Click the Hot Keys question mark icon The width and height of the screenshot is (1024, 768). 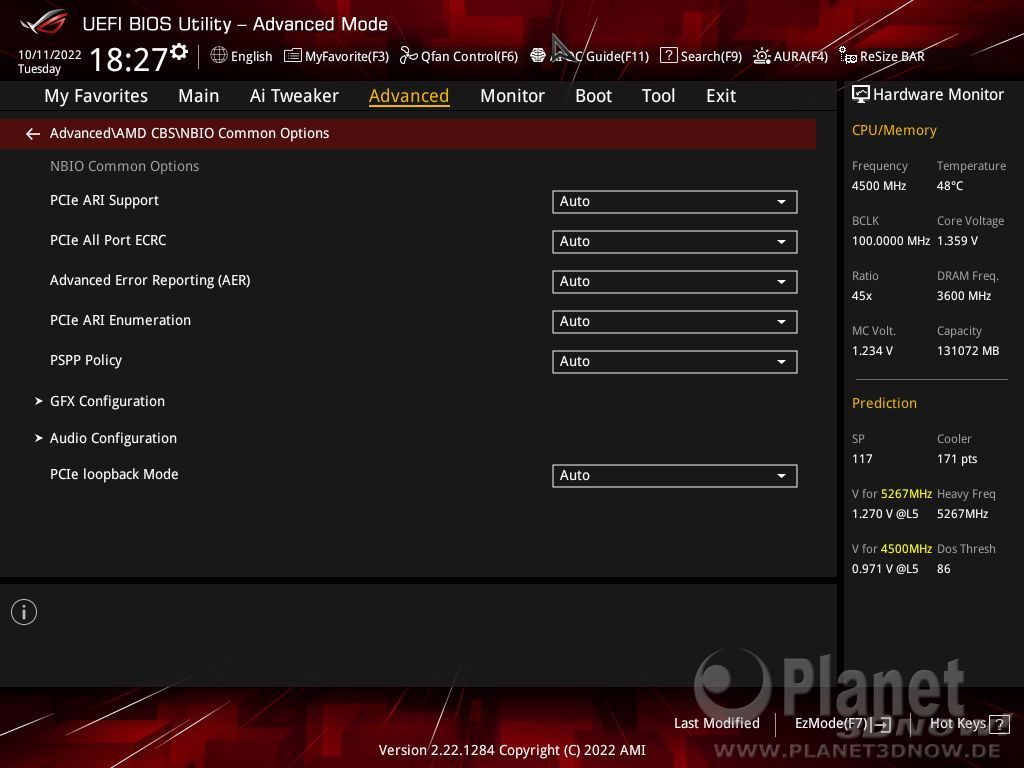pyautogui.click(x=999, y=724)
